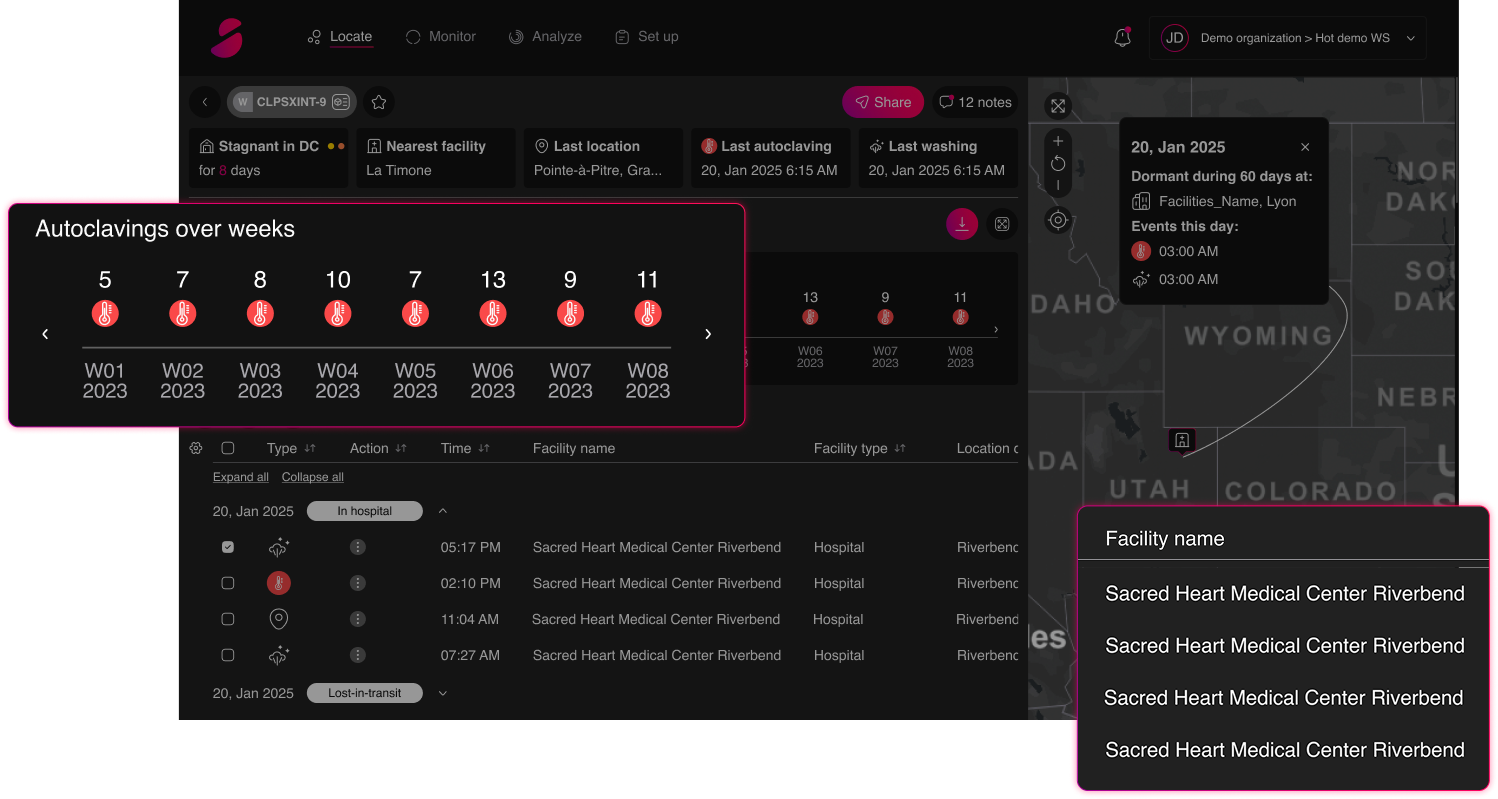
Task: Go back with the left arrow button
Action: click(205, 102)
